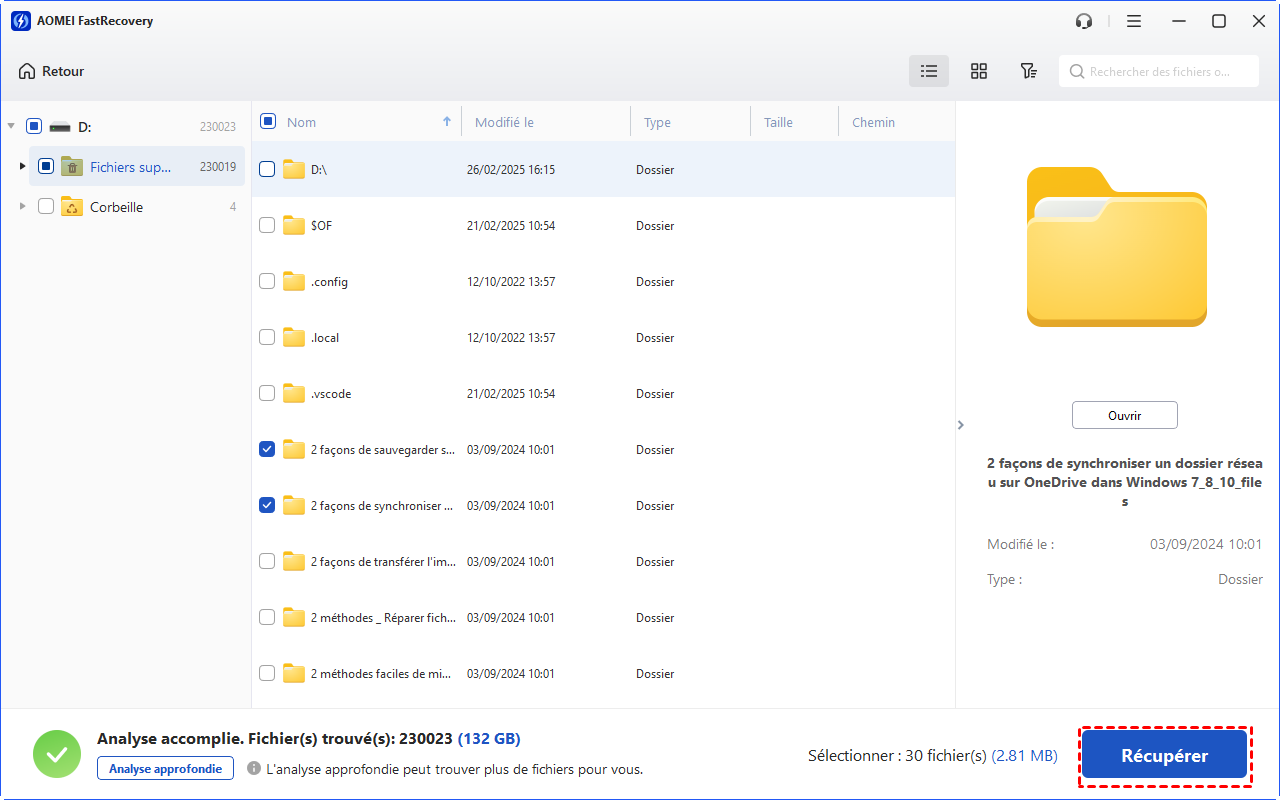This screenshot has height=800, width=1280.
Task: Click the 2.81 MB selection size text
Action: (x=1024, y=756)
